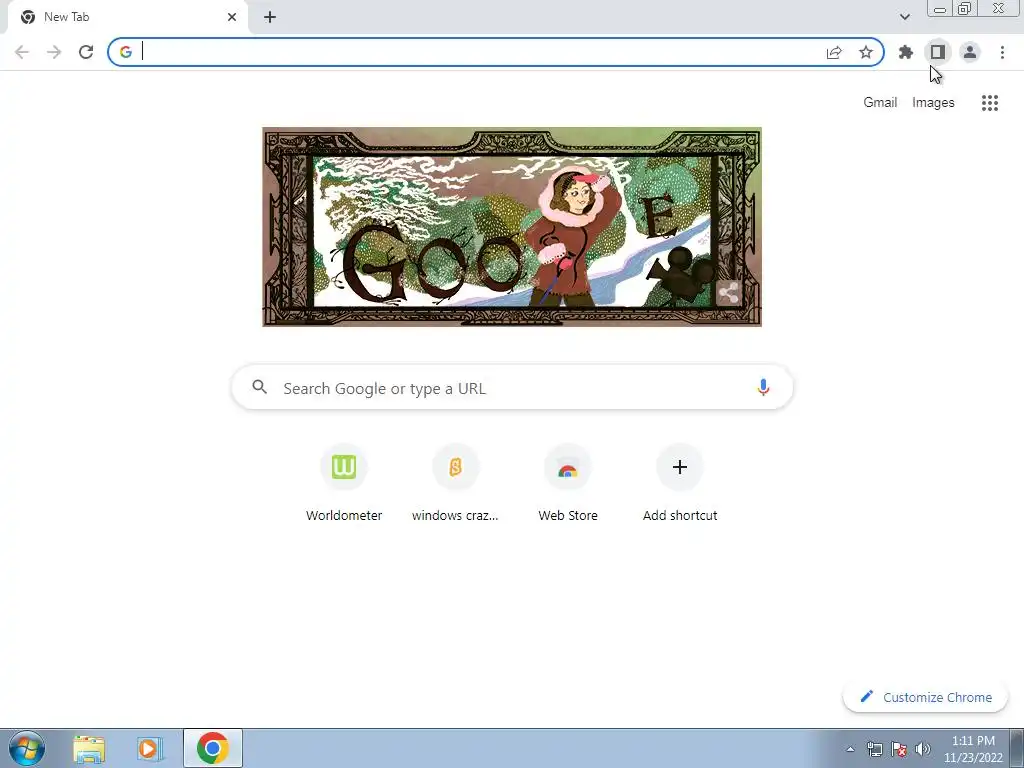
Task: Click the Customize Chrome button
Action: pos(926,697)
